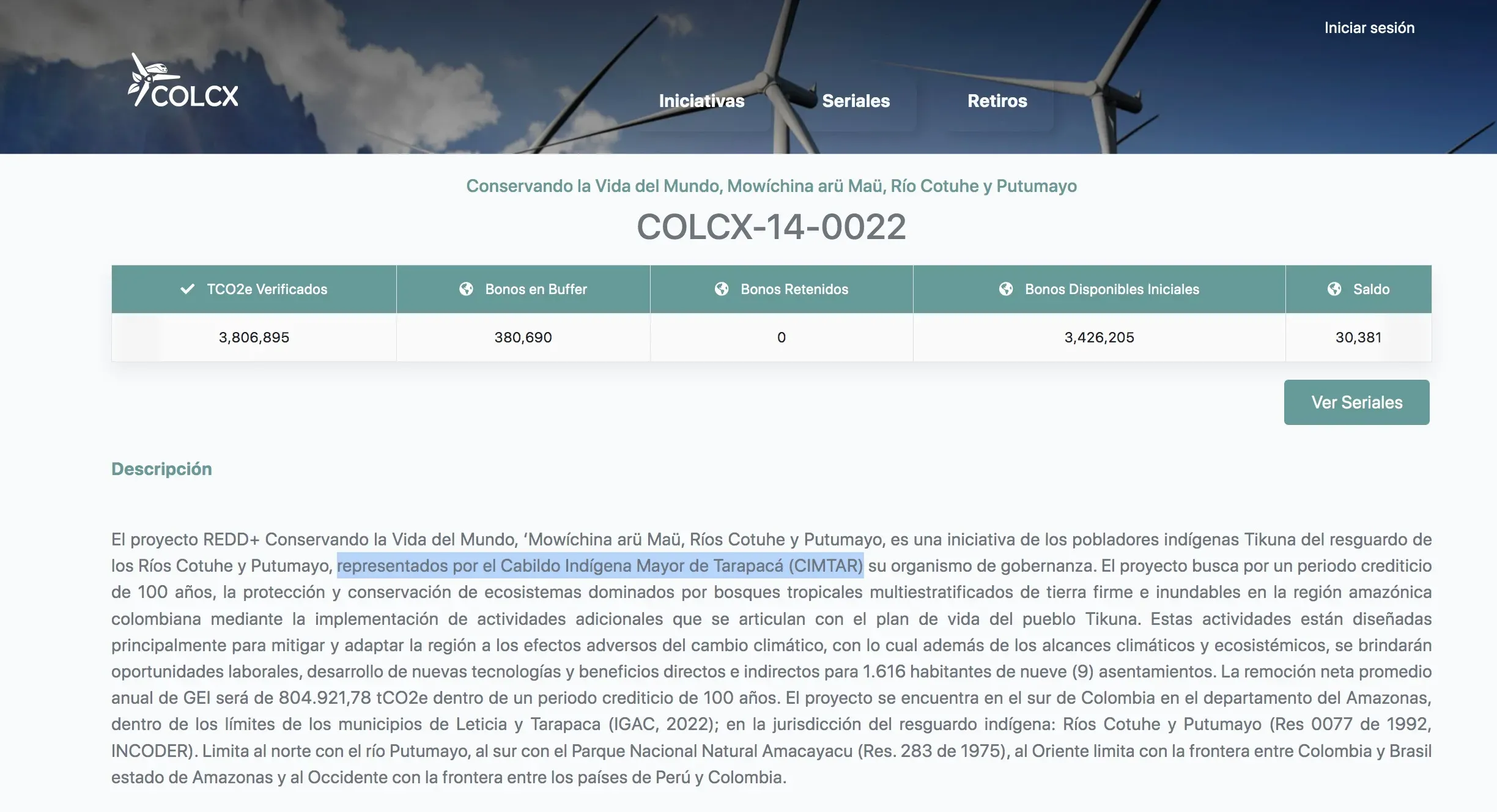Click the Ver Seriales button
The width and height of the screenshot is (1497, 812).
1356,402
